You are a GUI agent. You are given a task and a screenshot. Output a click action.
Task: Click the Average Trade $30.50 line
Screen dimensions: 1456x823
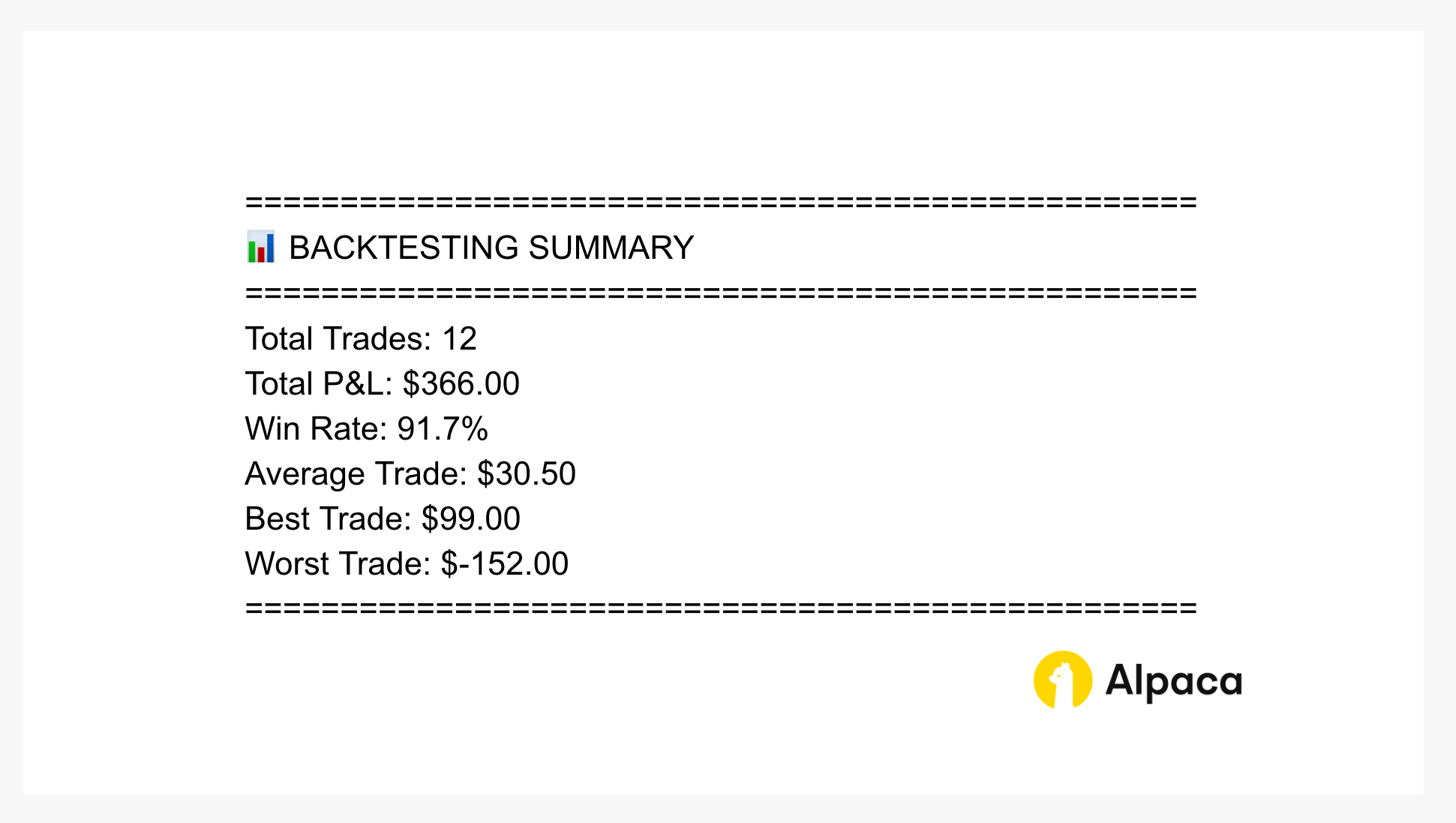410,473
